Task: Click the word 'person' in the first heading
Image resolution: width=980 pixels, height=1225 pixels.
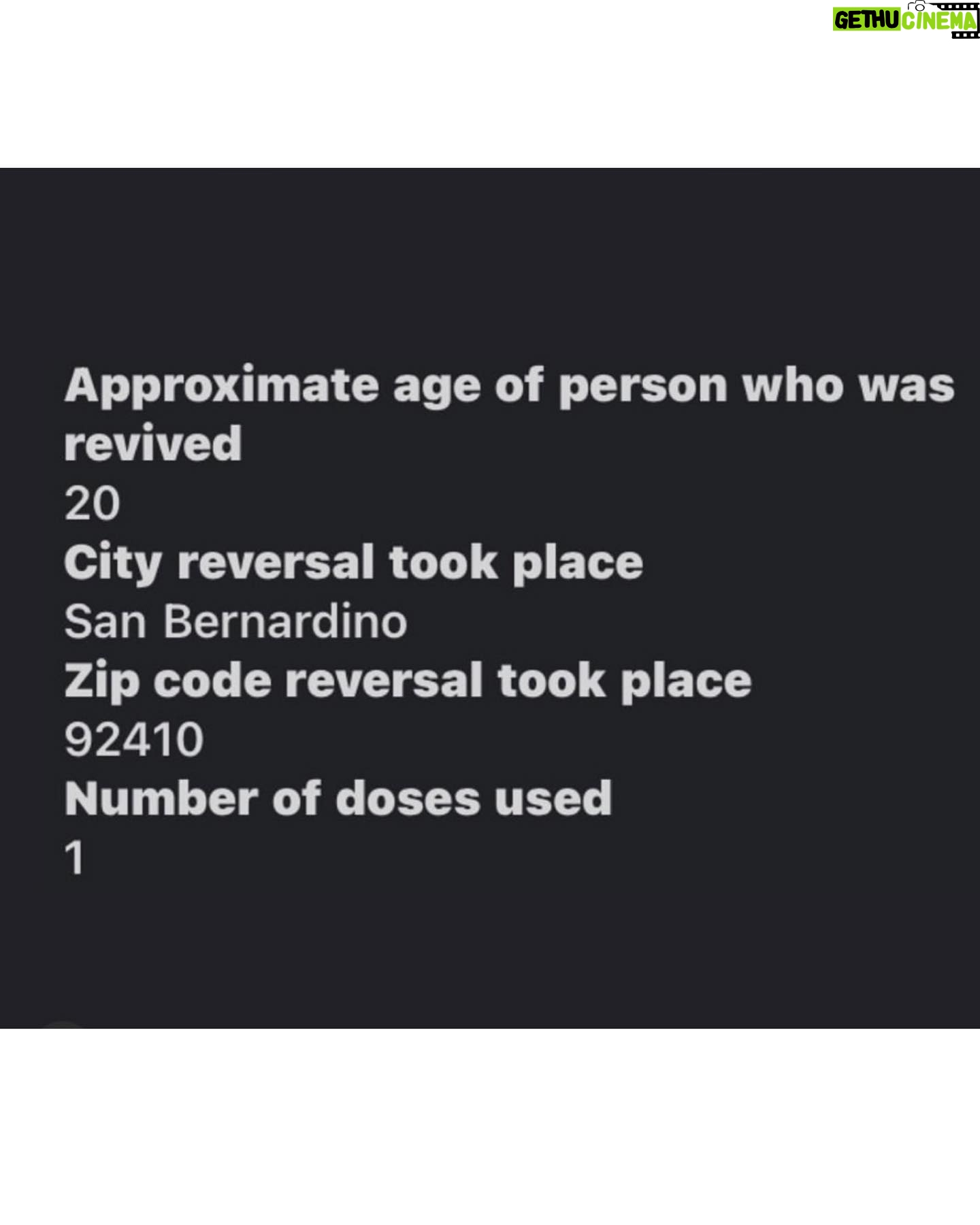Action: point(644,387)
